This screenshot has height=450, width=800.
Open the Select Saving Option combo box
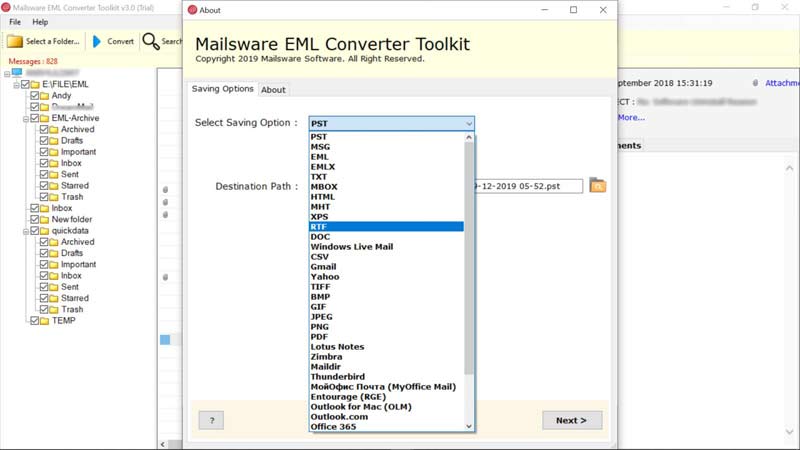(391, 123)
